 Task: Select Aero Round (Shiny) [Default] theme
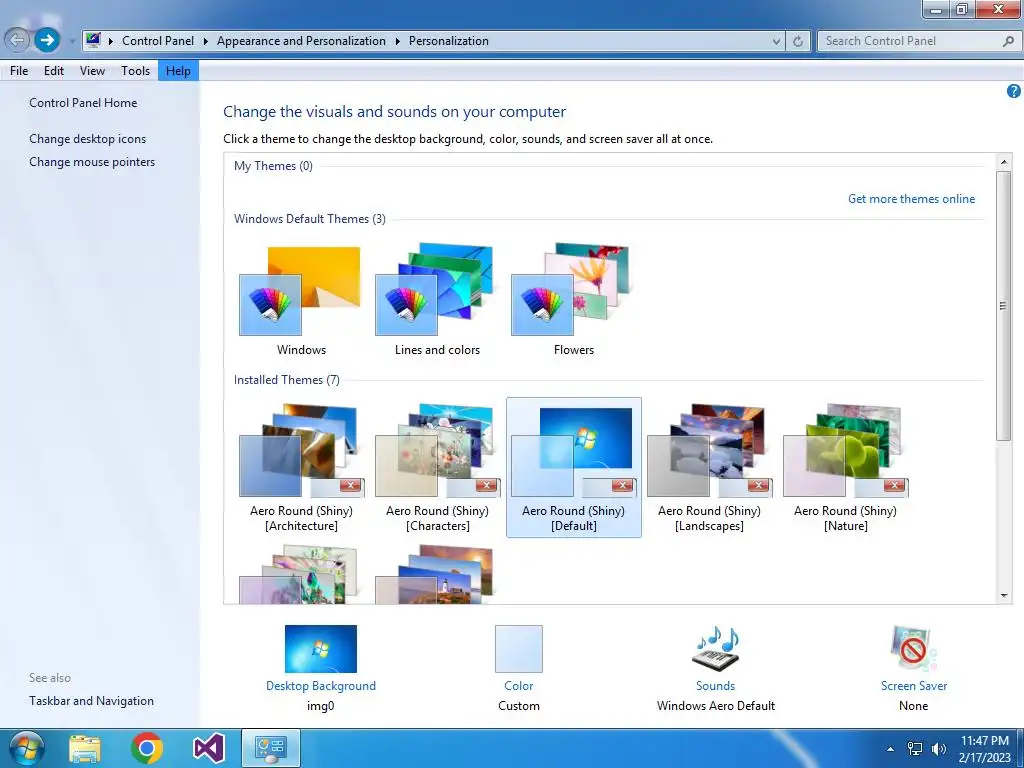(x=573, y=468)
